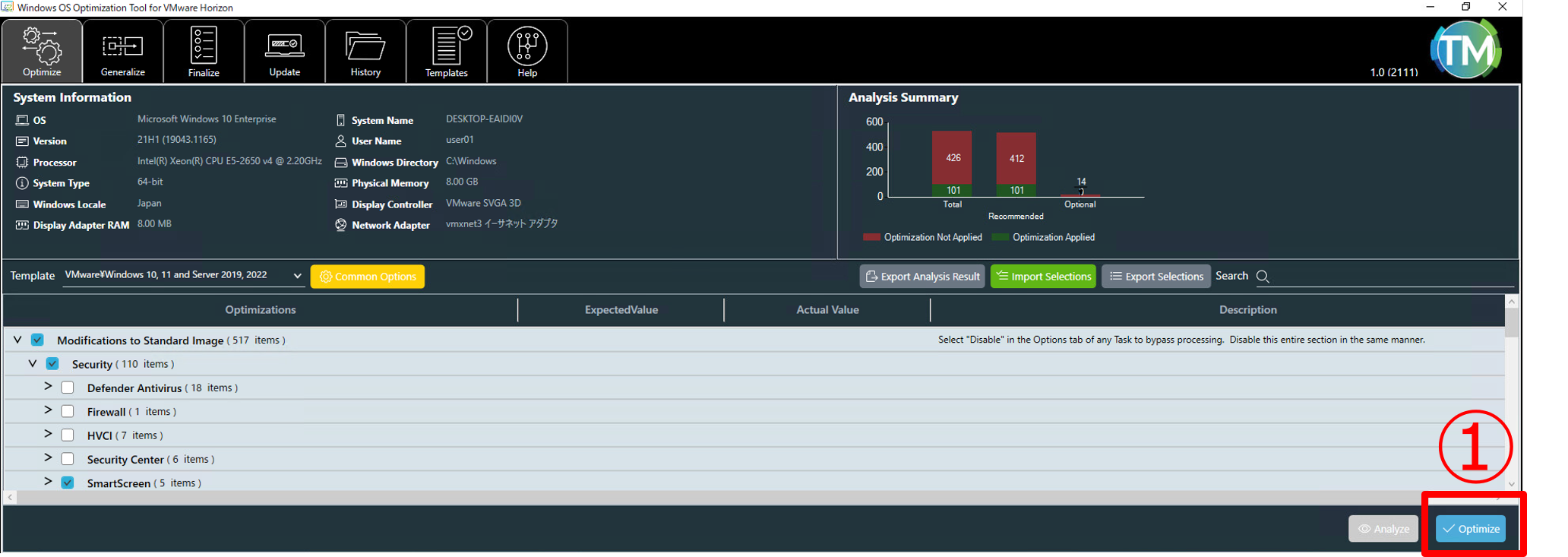
Task: Enable the Defender Antivirus checkbox
Action: pyautogui.click(x=68, y=388)
